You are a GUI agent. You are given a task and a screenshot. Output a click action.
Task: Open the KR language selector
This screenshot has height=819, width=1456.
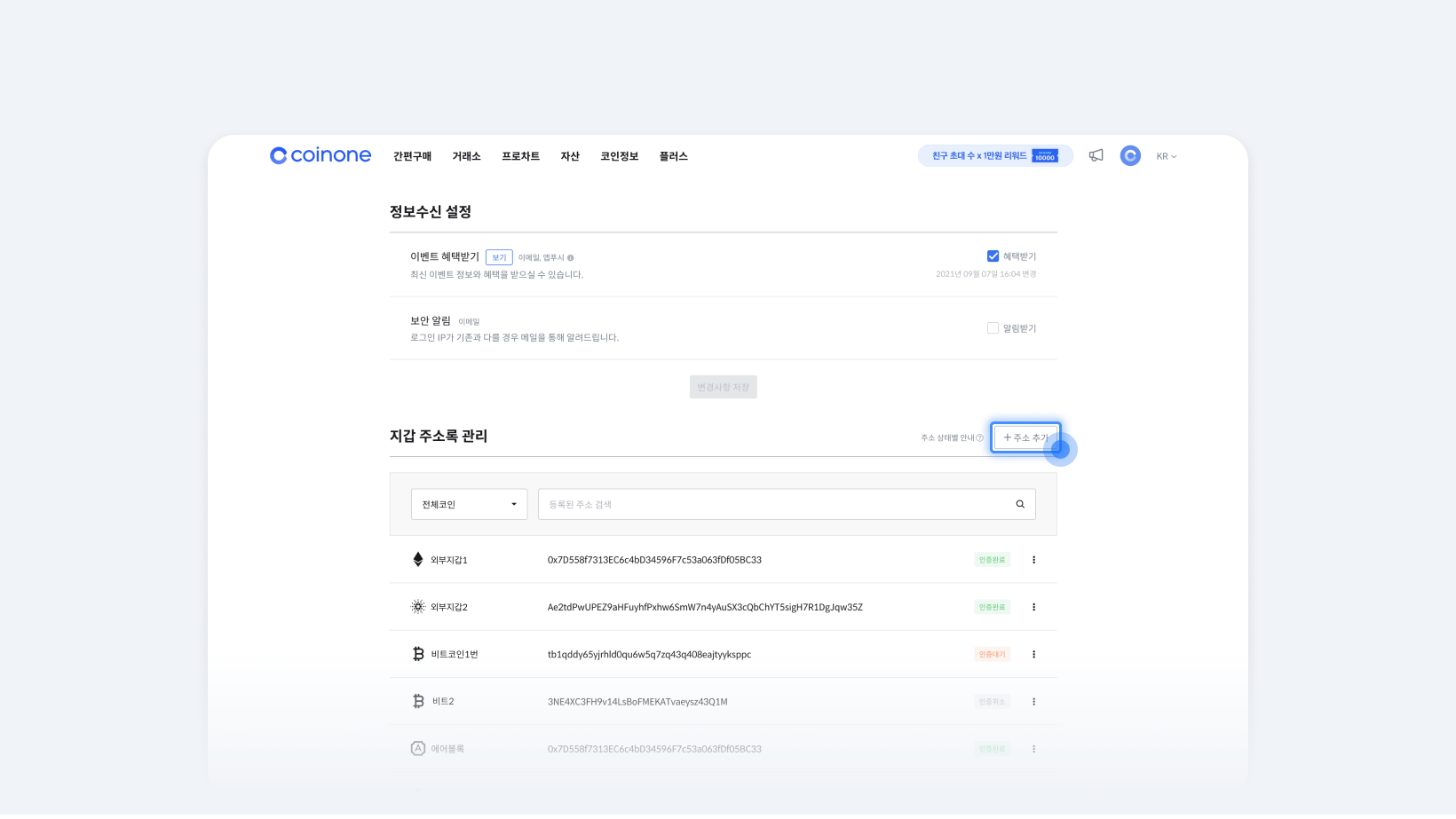1166,156
